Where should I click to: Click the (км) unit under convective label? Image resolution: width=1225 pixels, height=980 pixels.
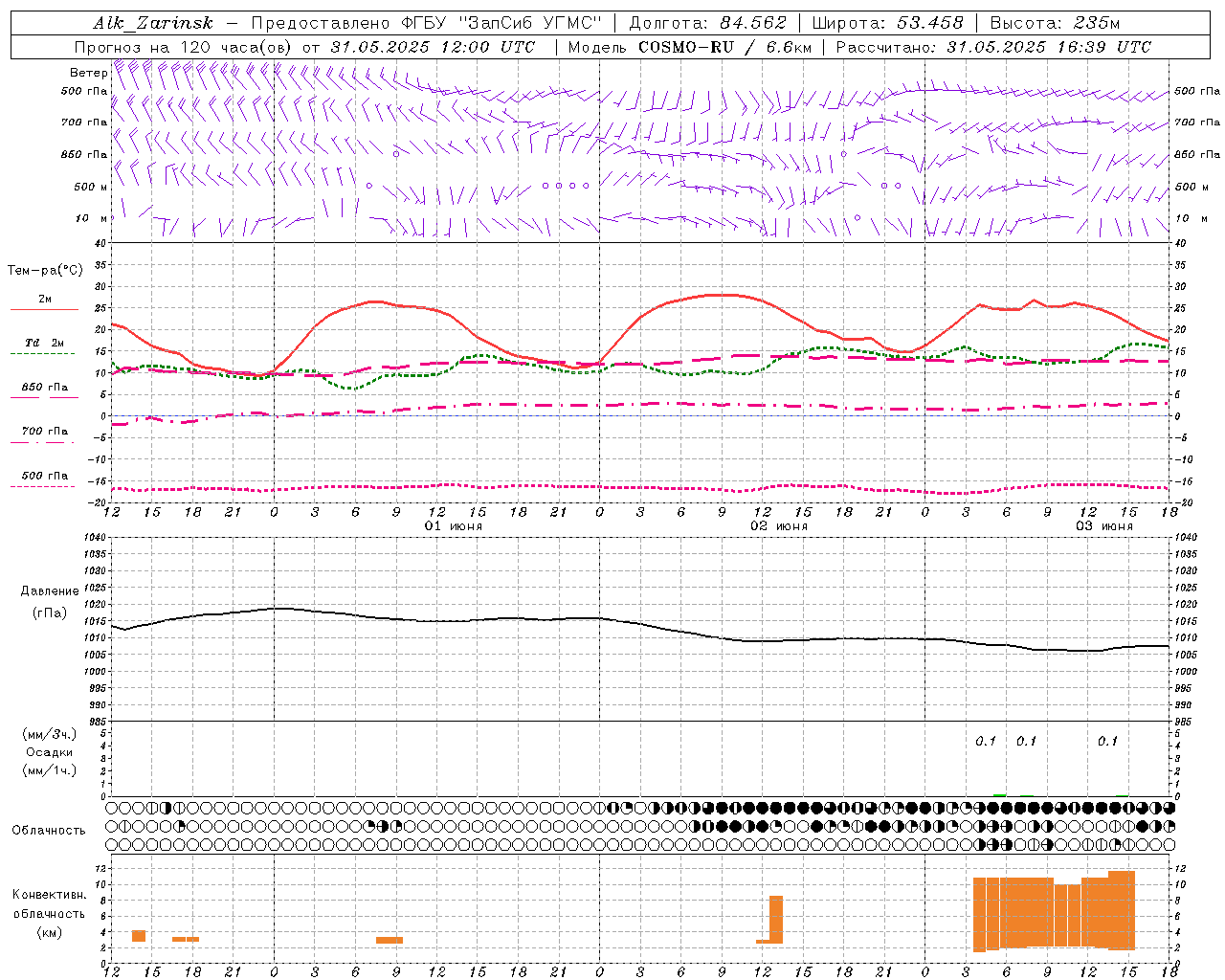click(x=50, y=932)
